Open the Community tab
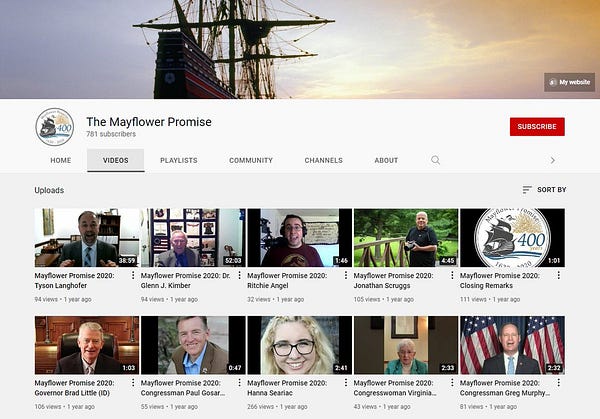Screen dimensions: 600x419 tap(251, 160)
